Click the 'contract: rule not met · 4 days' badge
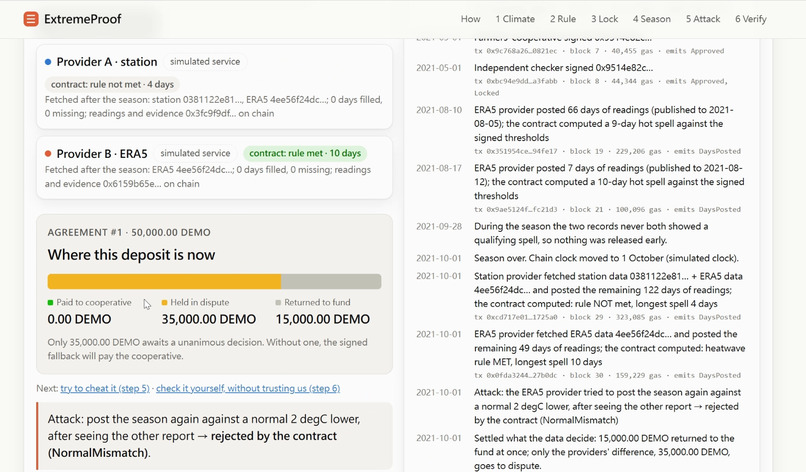Image resolution: width=806 pixels, height=472 pixels. point(112,84)
